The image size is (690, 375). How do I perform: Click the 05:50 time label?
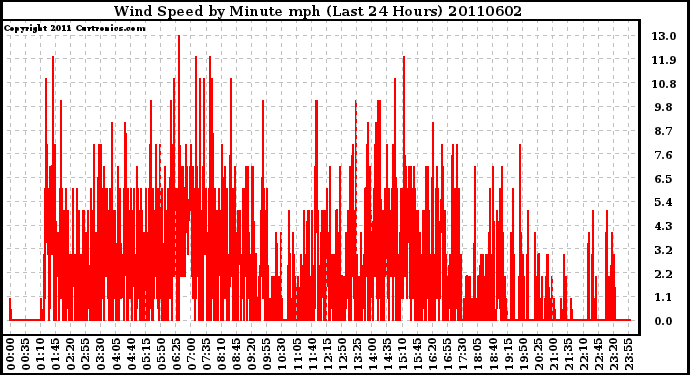pyautogui.click(x=161, y=355)
